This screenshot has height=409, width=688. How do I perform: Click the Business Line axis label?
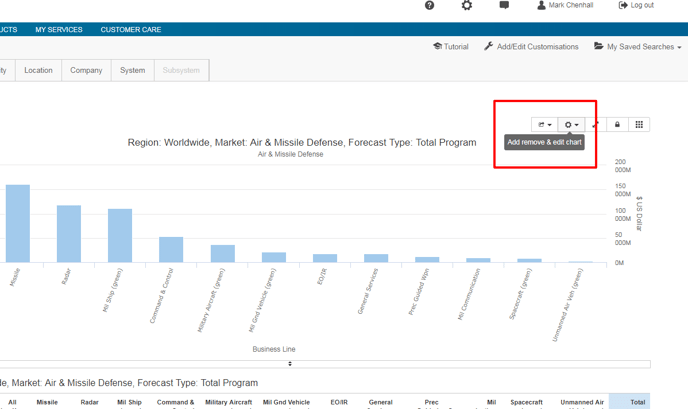click(274, 349)
